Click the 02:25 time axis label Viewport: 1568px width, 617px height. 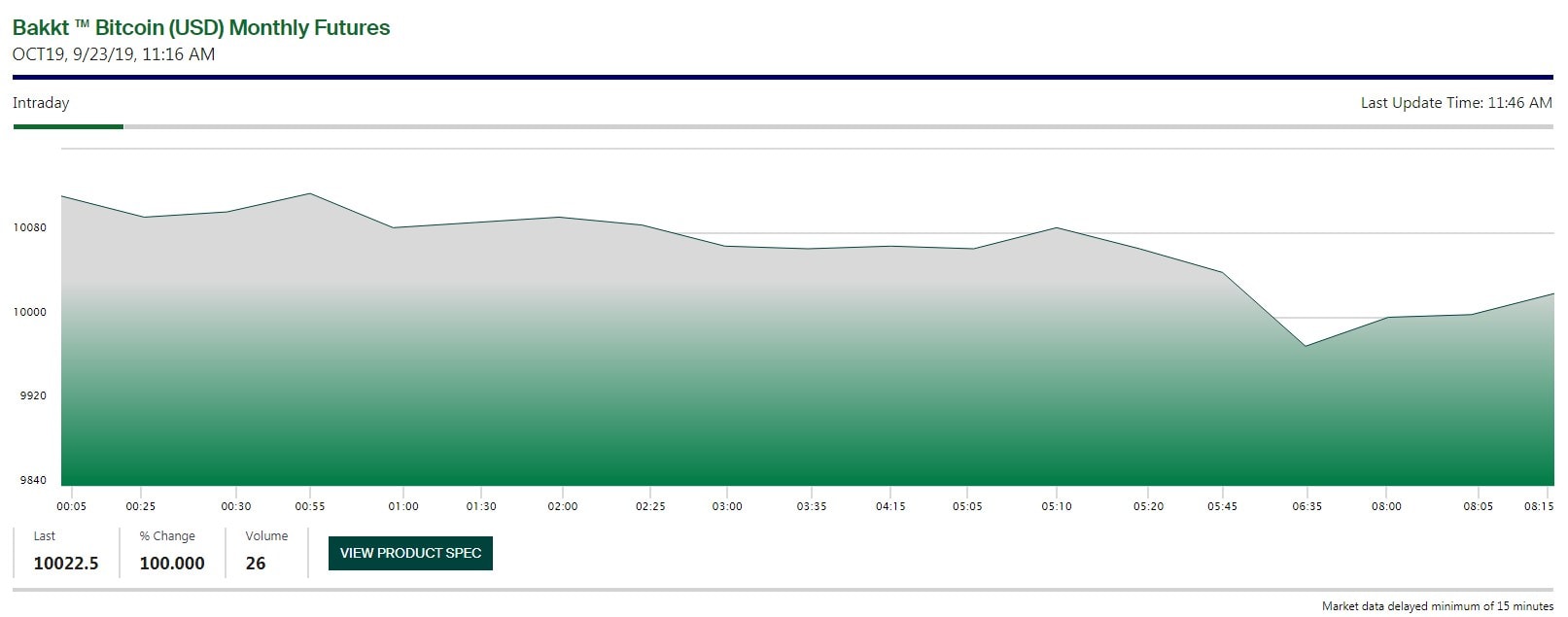pyautogui.click(x=650, y=506)
